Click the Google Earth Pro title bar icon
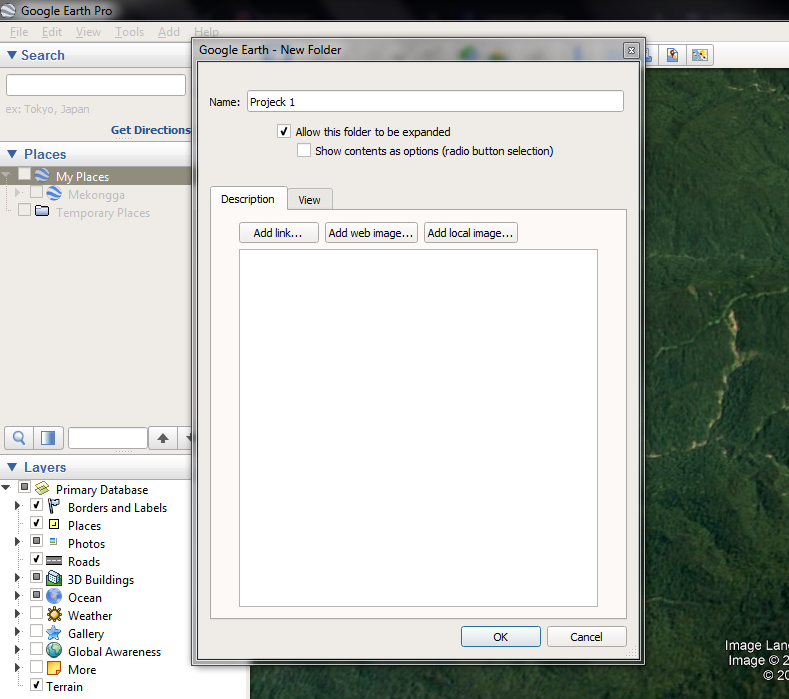The width and height of the screenshot is (789, 699). tap(8, 10)
